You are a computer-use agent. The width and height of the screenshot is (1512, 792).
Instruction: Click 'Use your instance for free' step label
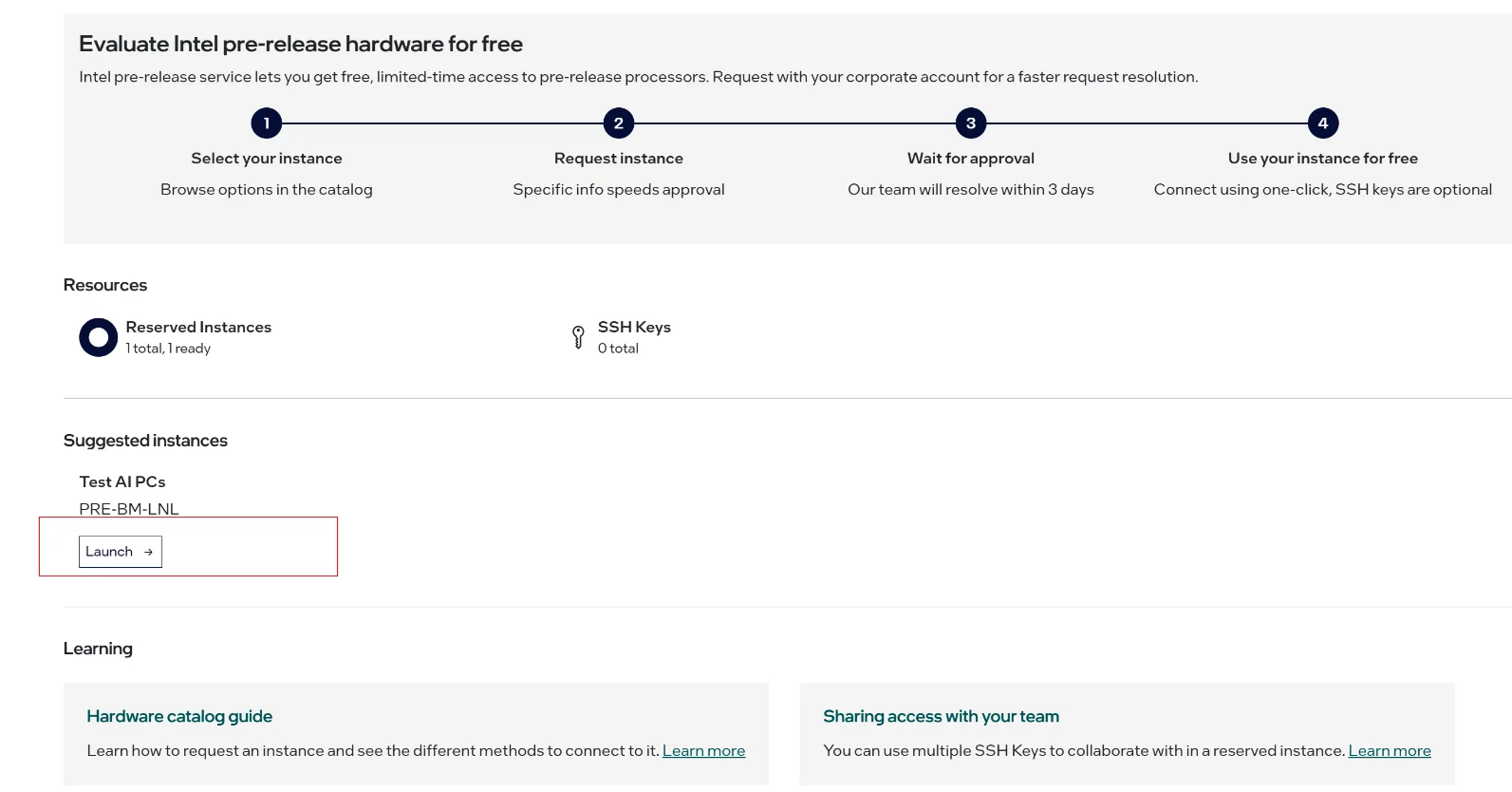coord(1323,159)
